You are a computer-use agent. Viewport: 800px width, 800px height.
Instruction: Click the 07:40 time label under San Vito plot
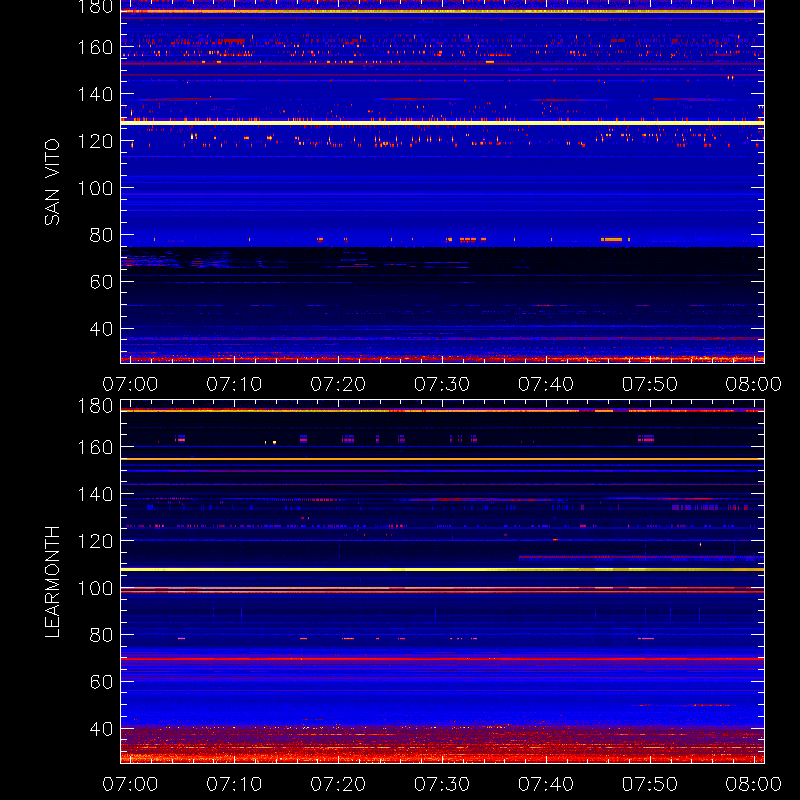[x=546, y=384]
